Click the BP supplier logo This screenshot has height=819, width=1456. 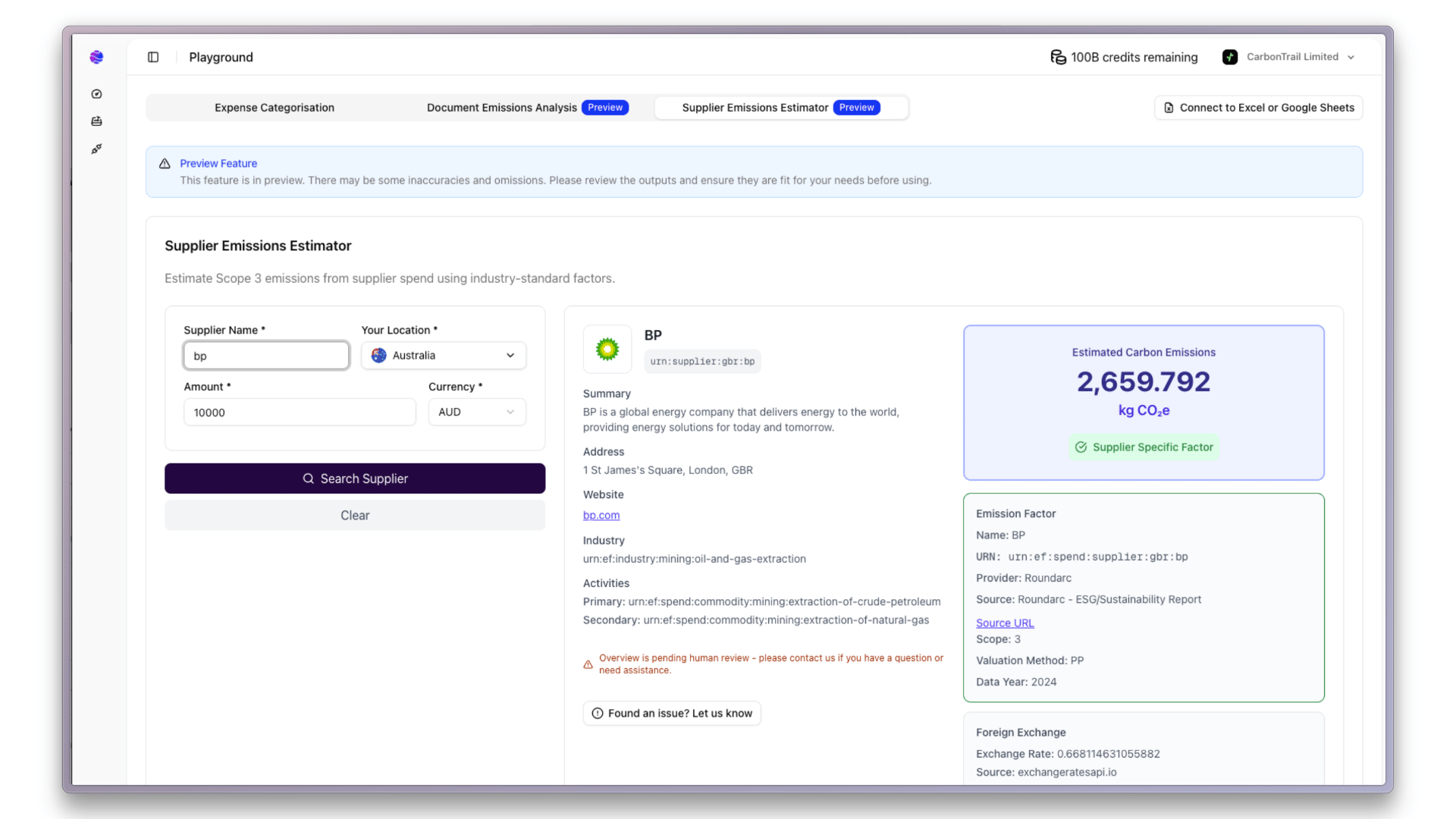607,349
